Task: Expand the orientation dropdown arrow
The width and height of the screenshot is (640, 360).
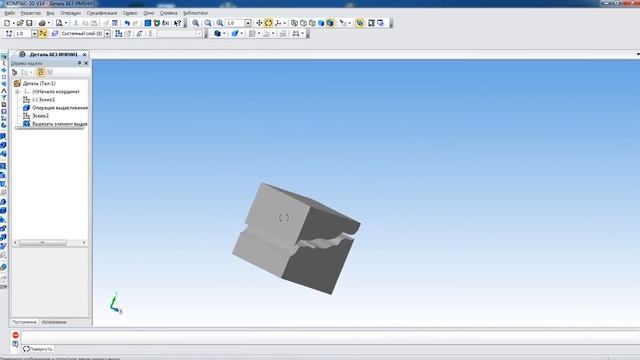Action: (x=284, y=23)
